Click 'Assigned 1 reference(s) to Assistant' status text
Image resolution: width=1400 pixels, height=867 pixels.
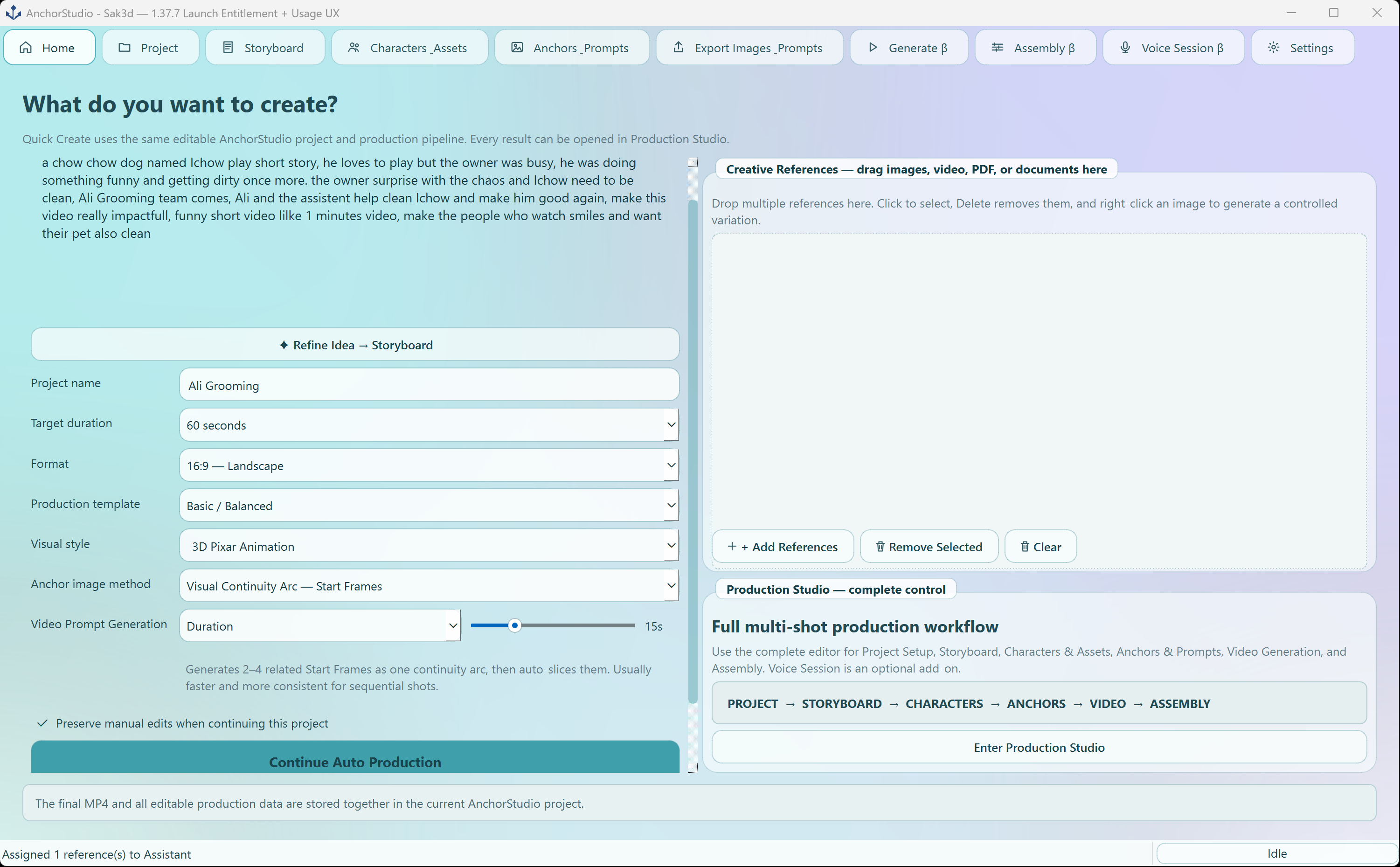[97, 854]
